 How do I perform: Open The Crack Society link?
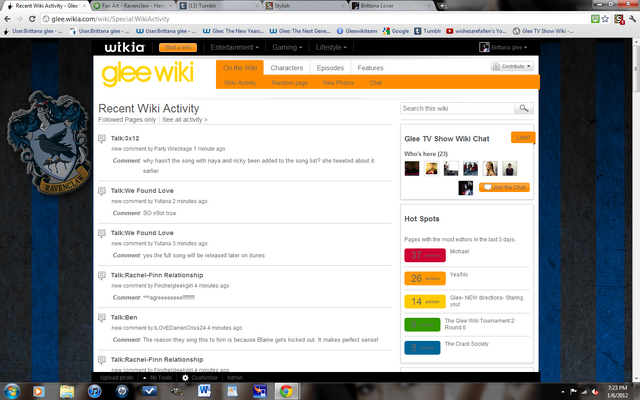point(467,344)
